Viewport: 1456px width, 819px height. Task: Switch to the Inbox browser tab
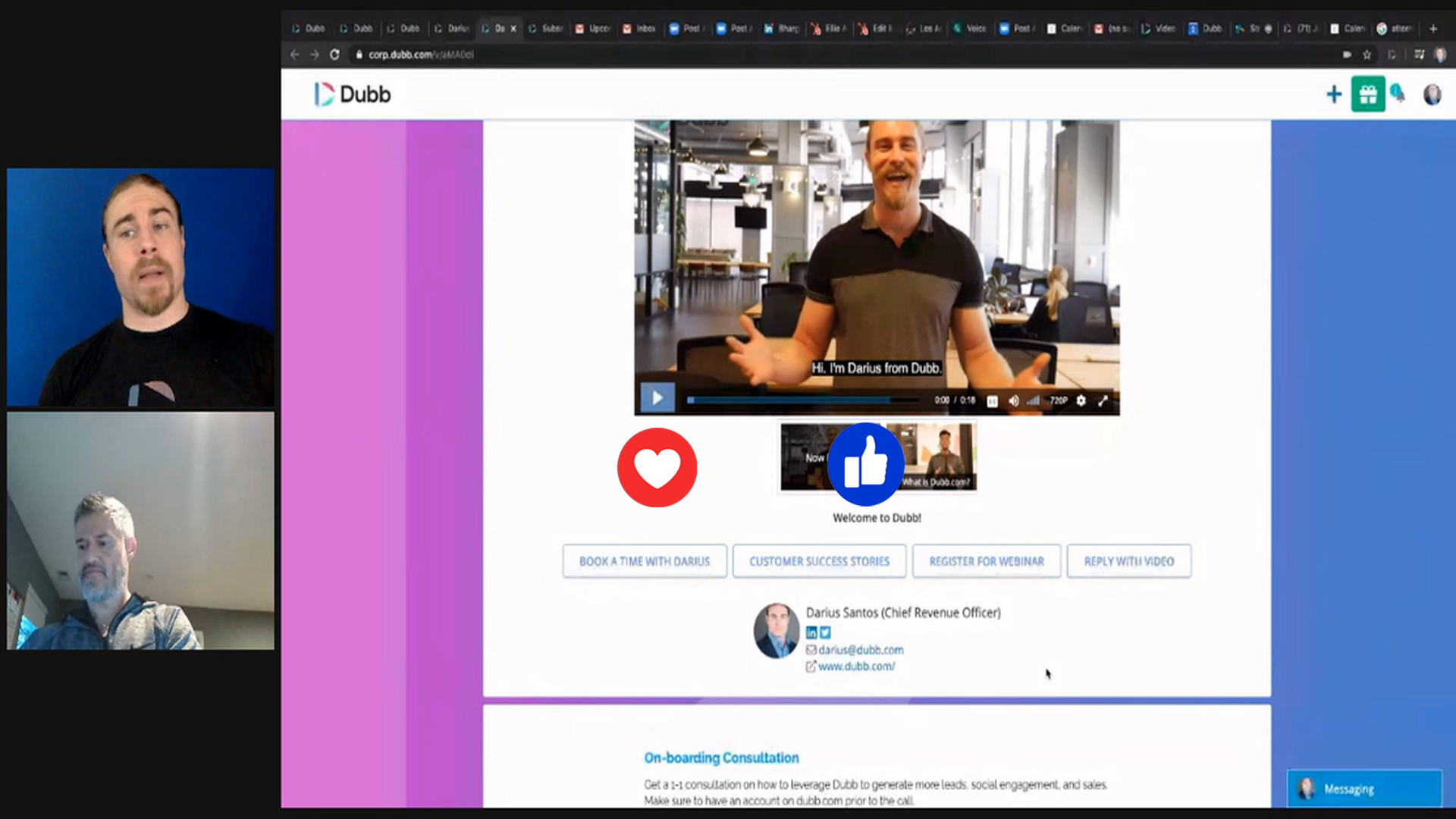coord(639,29)
